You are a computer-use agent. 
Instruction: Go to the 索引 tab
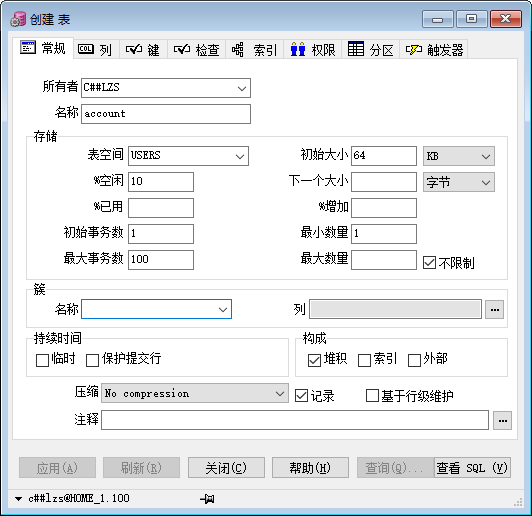pyautogui.click(x=254, y=50)
